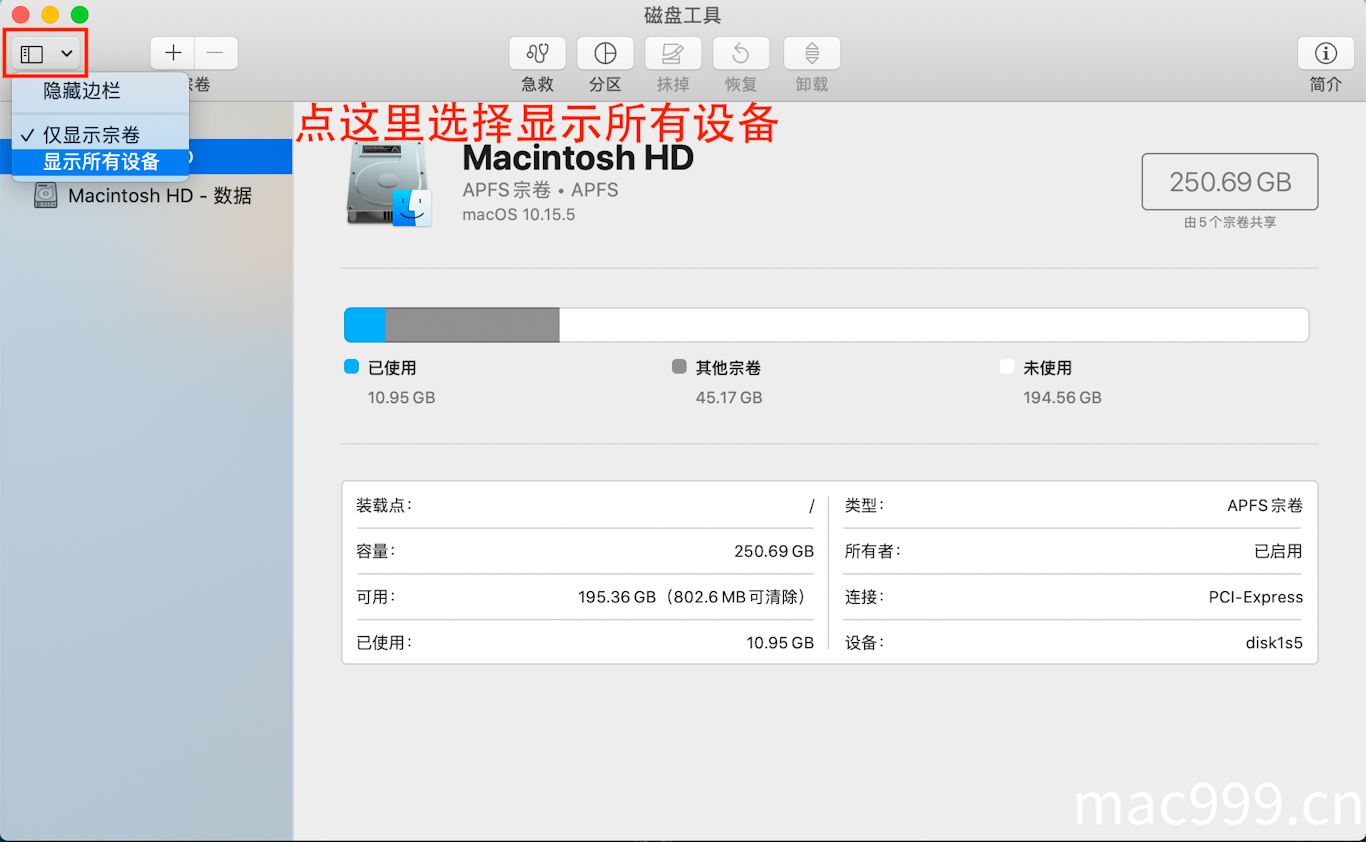The width and height of the screenshot is (1366, 842).
Task: Click the 卸载 unmount toolbar icon
Action: click(x=812, y=53)
